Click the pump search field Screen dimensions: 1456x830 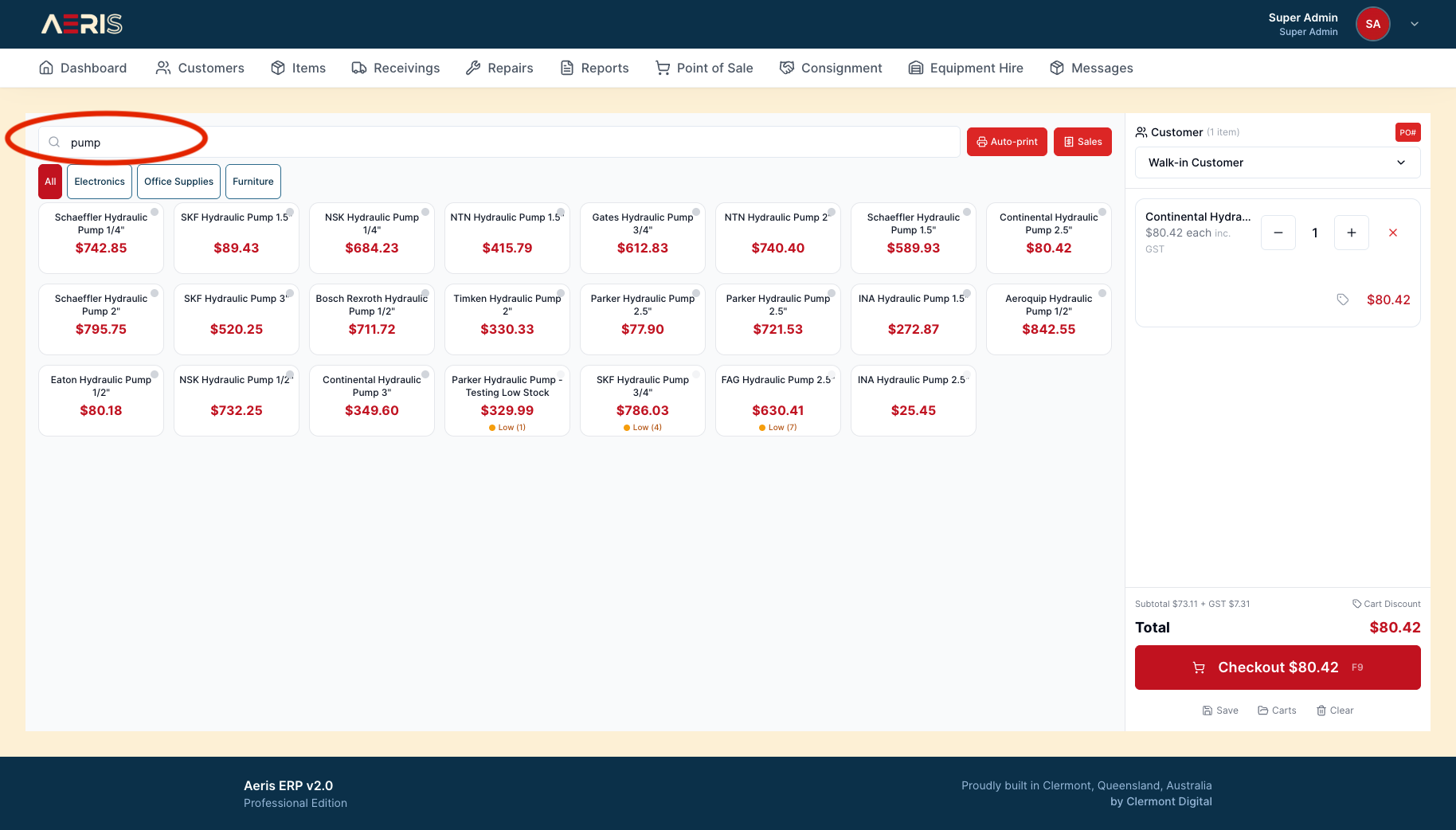pos(510,143)
